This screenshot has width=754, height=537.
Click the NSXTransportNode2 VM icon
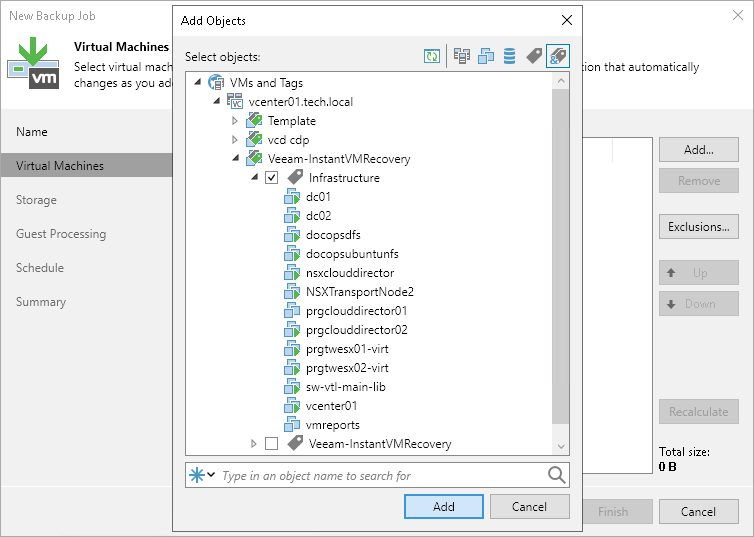click(x=292, y=292)
